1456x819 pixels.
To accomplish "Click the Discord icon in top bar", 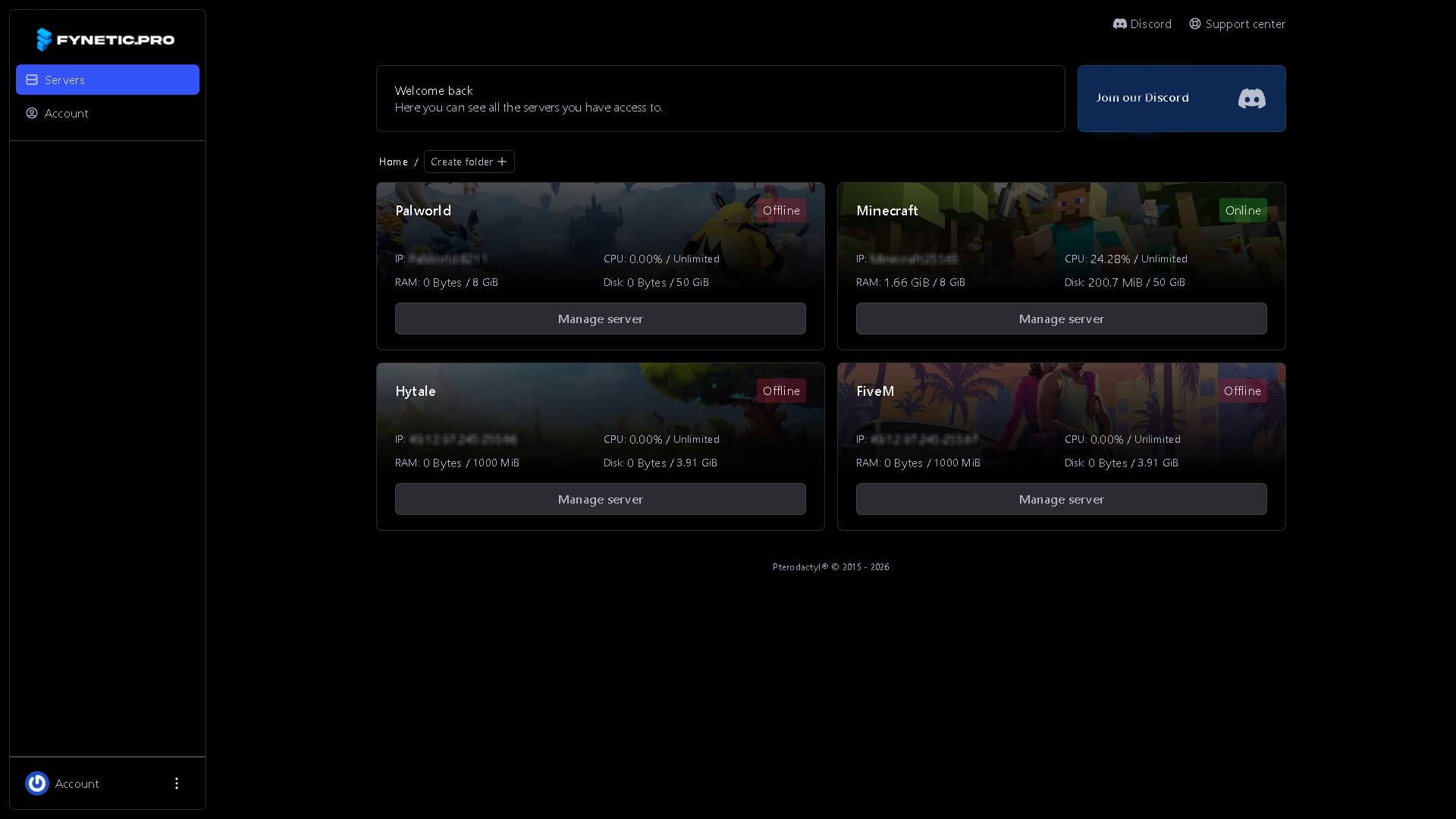I will [1120, 24].
